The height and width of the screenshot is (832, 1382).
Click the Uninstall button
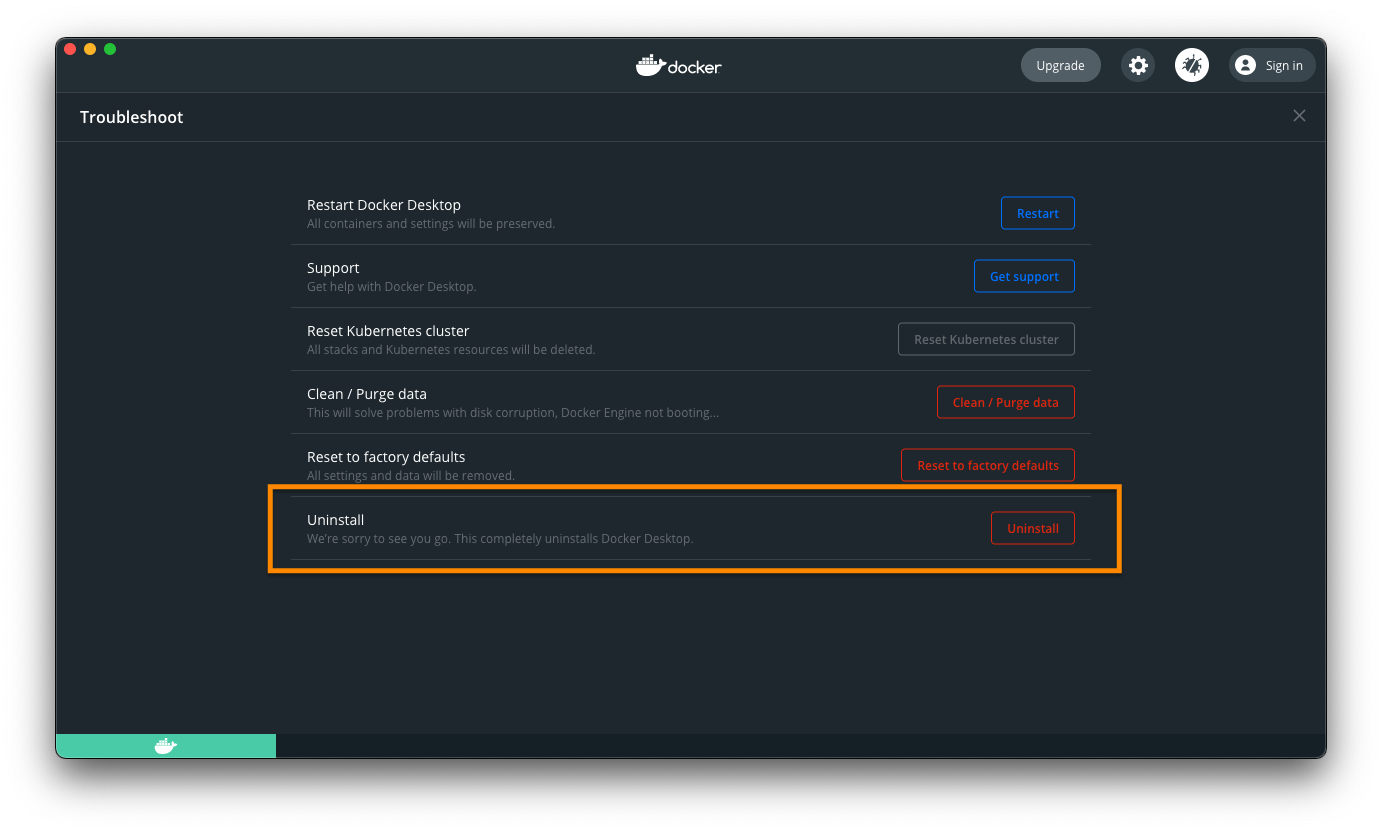[1033, 528]
